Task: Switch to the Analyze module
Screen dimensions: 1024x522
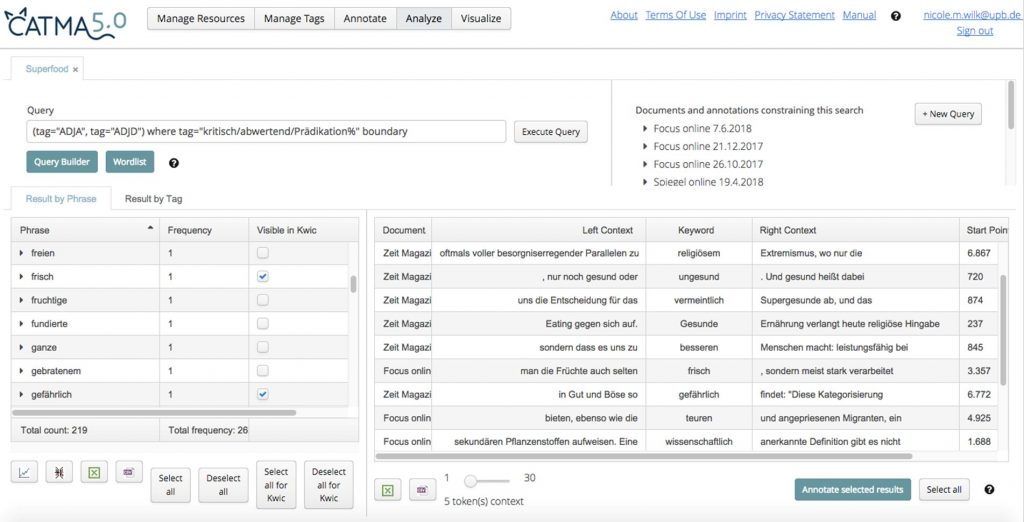Action: tap(423, 18)
